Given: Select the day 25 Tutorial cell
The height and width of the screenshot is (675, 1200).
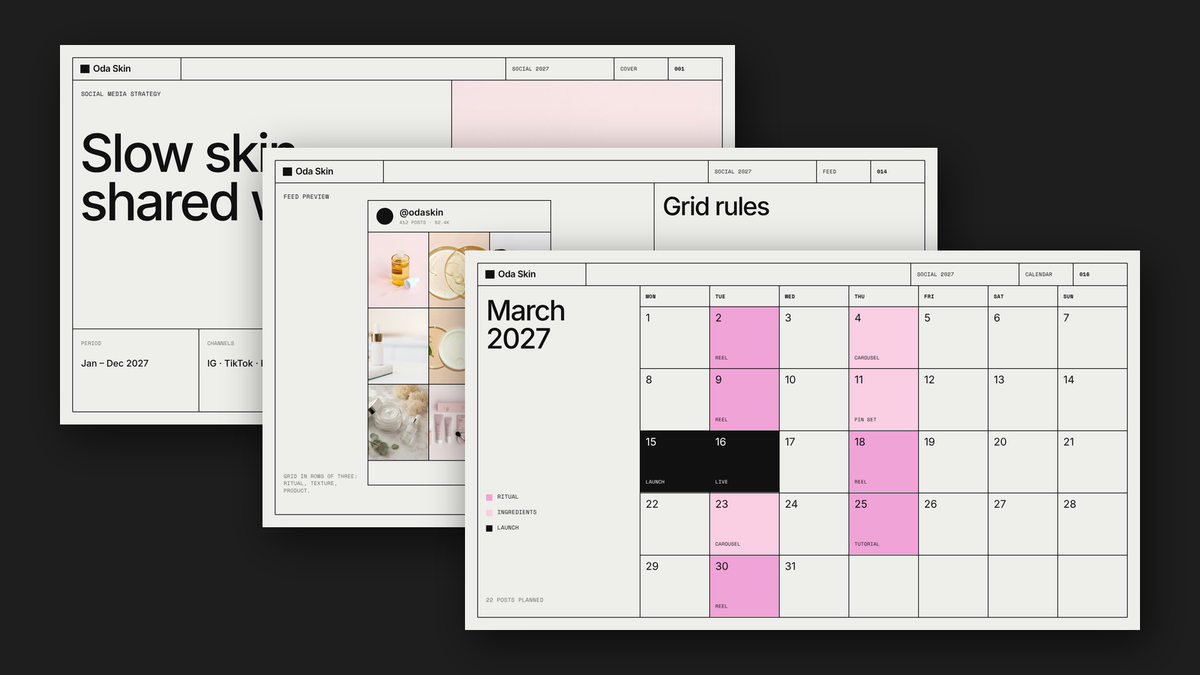Looking at the screenshot, I should pyautogui.click(x=883, y=524).
